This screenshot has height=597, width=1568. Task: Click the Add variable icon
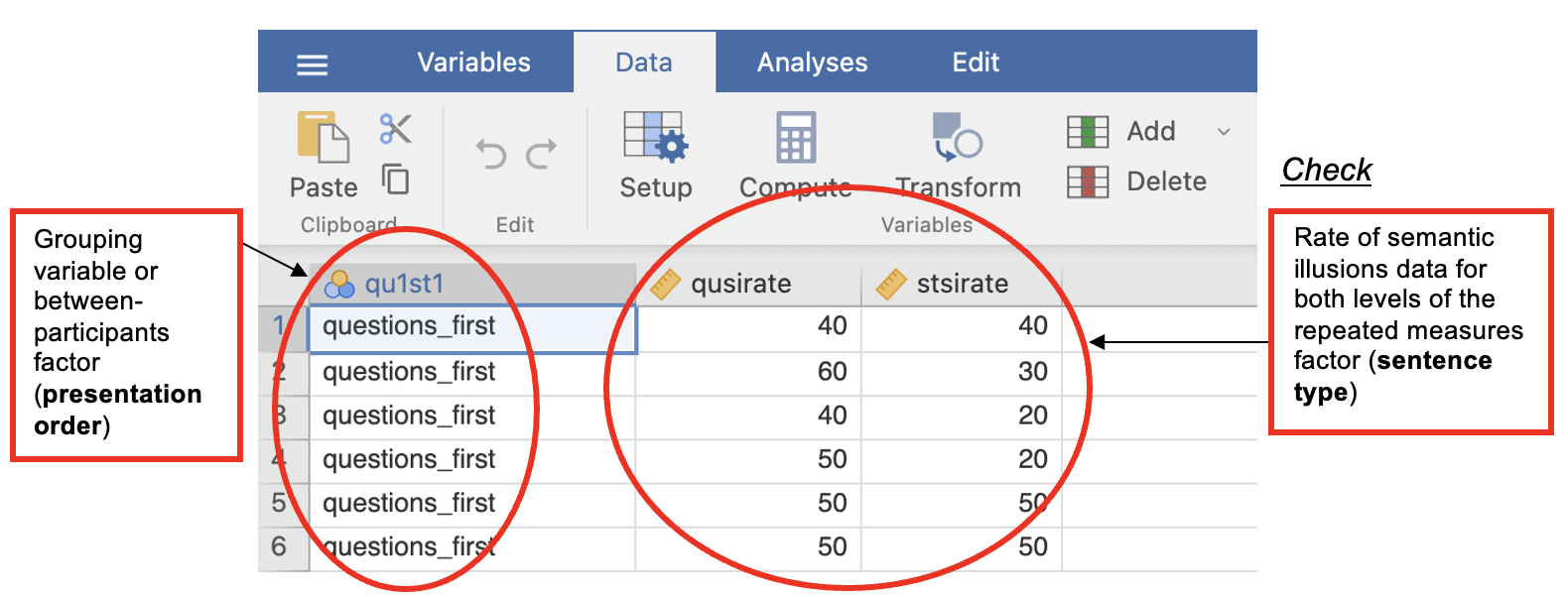tap(1088, 131)
